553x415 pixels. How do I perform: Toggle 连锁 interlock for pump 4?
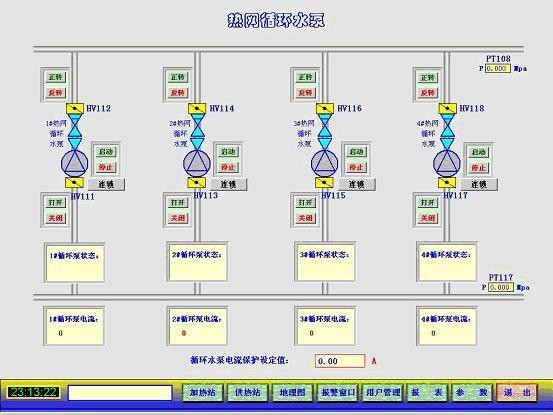tap(479, 184)
